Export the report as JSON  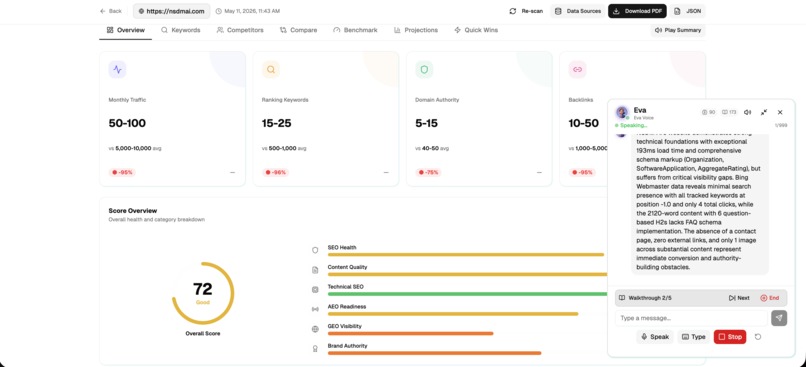[688, 11]
